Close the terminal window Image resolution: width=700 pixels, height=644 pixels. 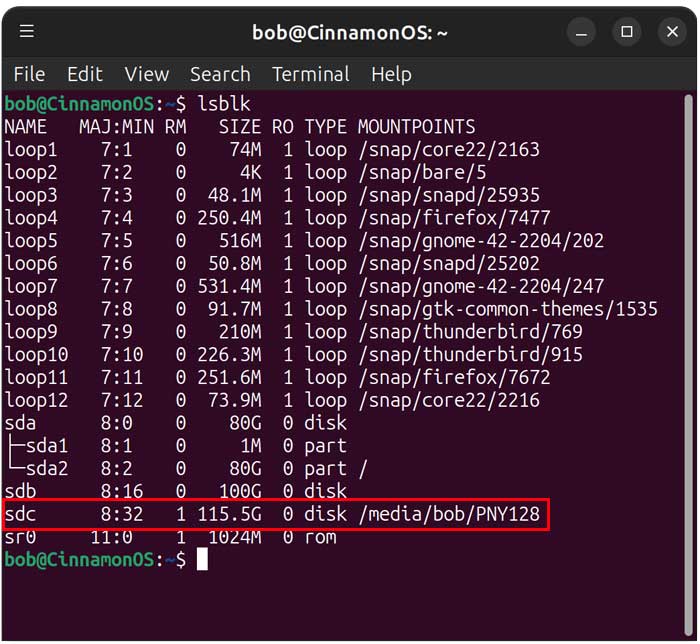click(672, 32)
